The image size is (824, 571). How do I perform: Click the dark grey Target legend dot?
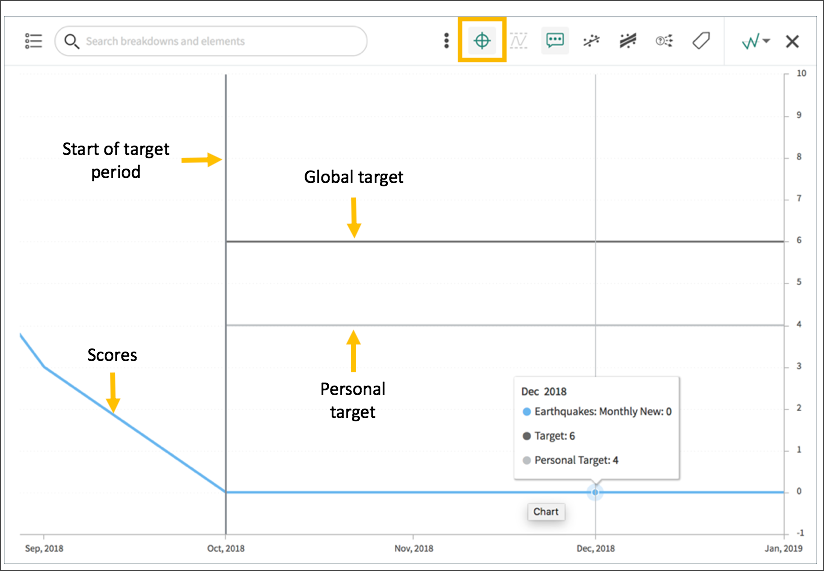tap(527, 436)
